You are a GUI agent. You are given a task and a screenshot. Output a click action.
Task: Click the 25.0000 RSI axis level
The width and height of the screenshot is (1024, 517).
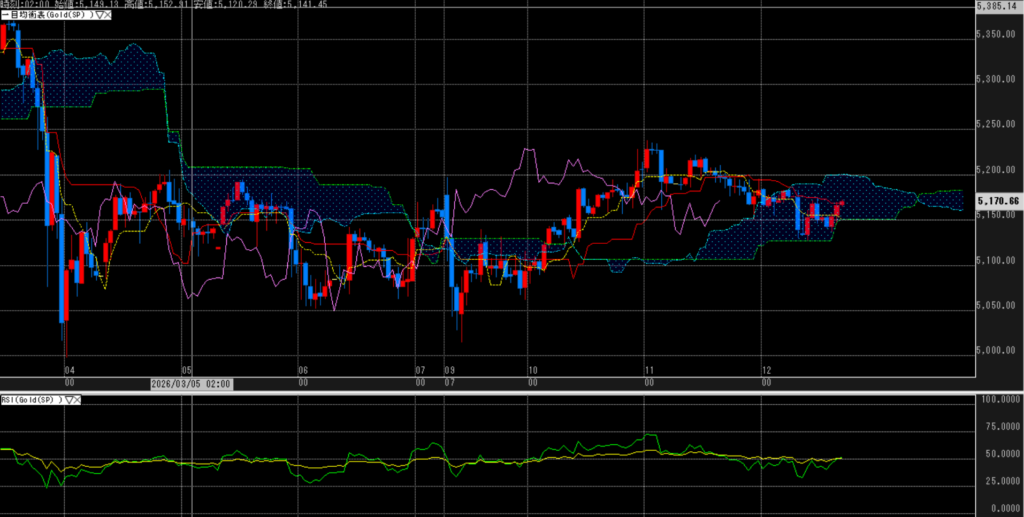coord(999,479)
